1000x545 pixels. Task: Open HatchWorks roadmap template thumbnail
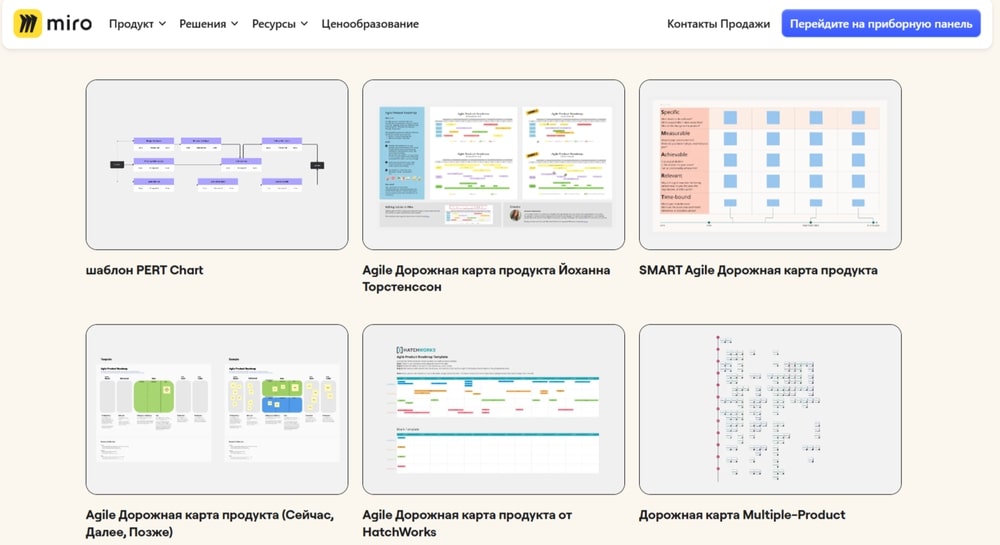[x=494, y=409]
